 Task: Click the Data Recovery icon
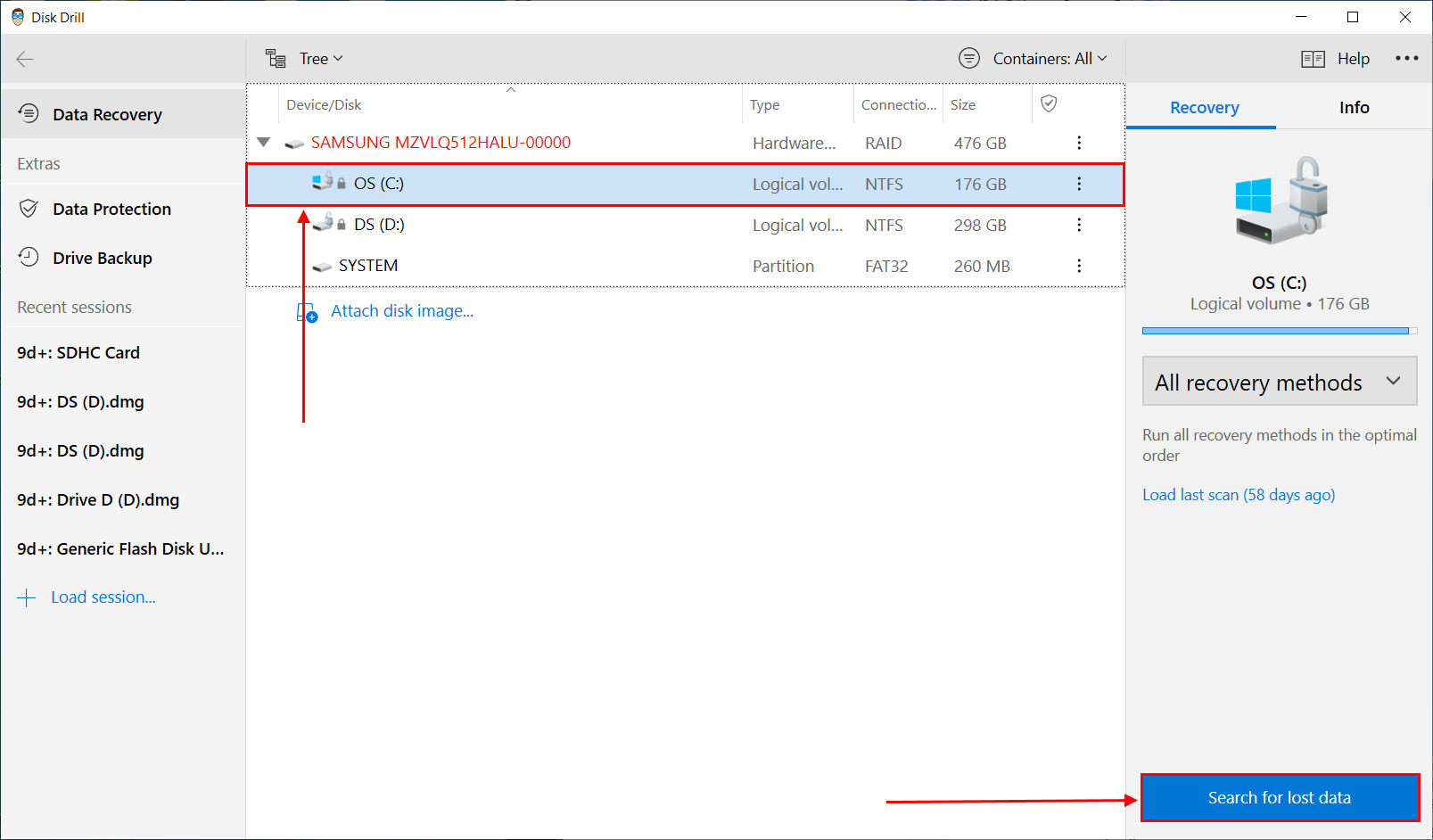(x=29, y=113)
